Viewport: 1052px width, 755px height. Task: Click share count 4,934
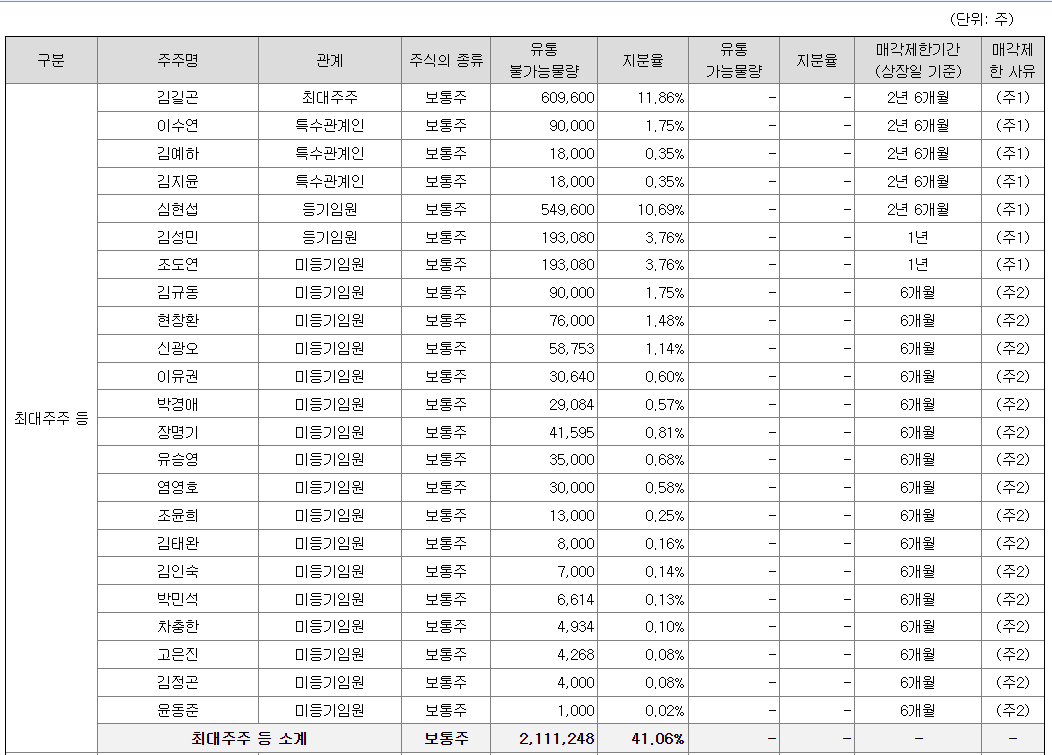[x=576, y=627]
